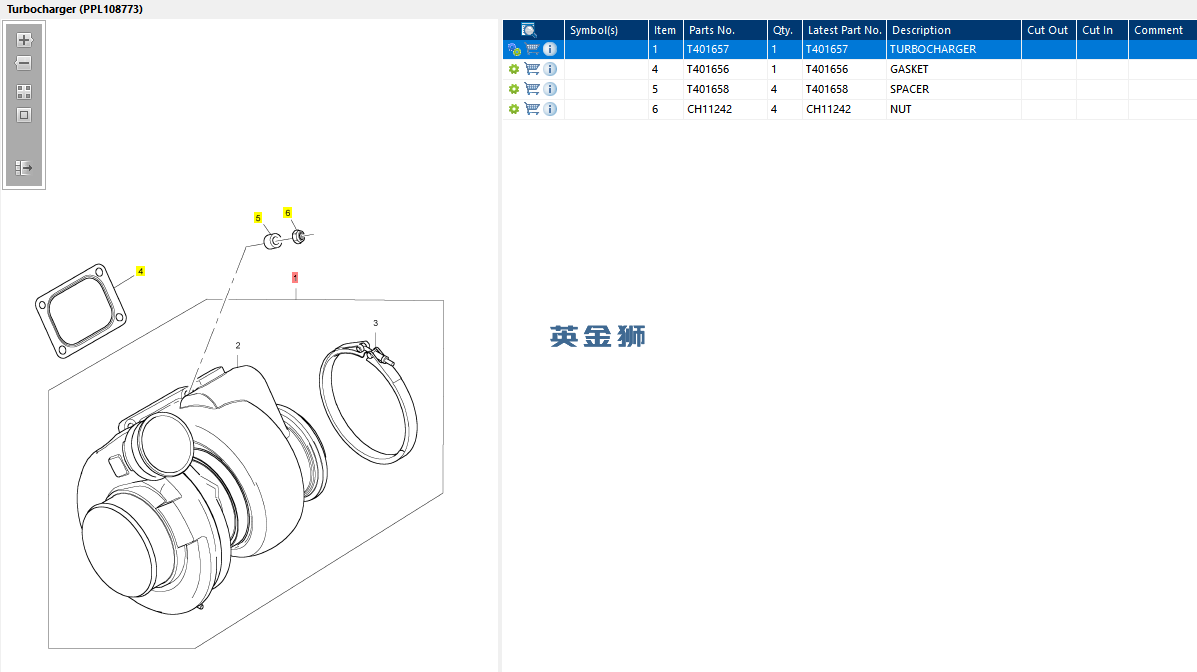
Task: Zoom in on the diagram with plus button
Action: click(x=24, y=40)
